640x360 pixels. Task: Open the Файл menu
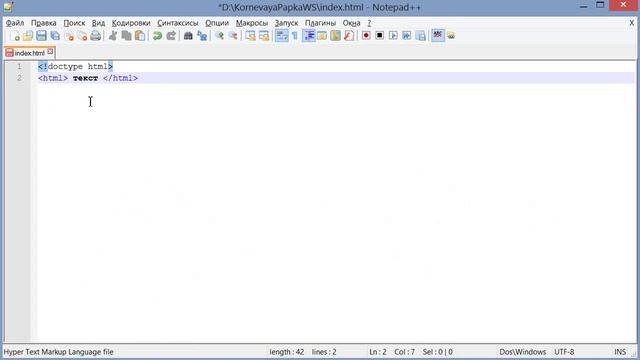point(15,23)
